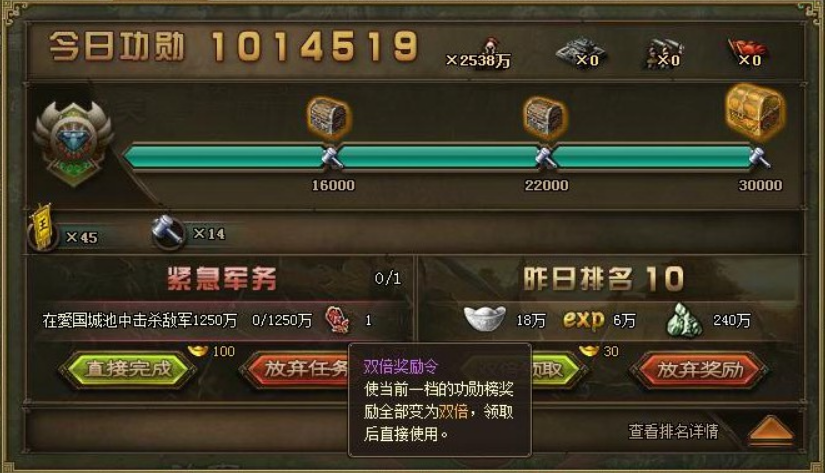825x473 pixels.
Task: Click the cannon troop icon showing ×0
Action: [662, 53]
